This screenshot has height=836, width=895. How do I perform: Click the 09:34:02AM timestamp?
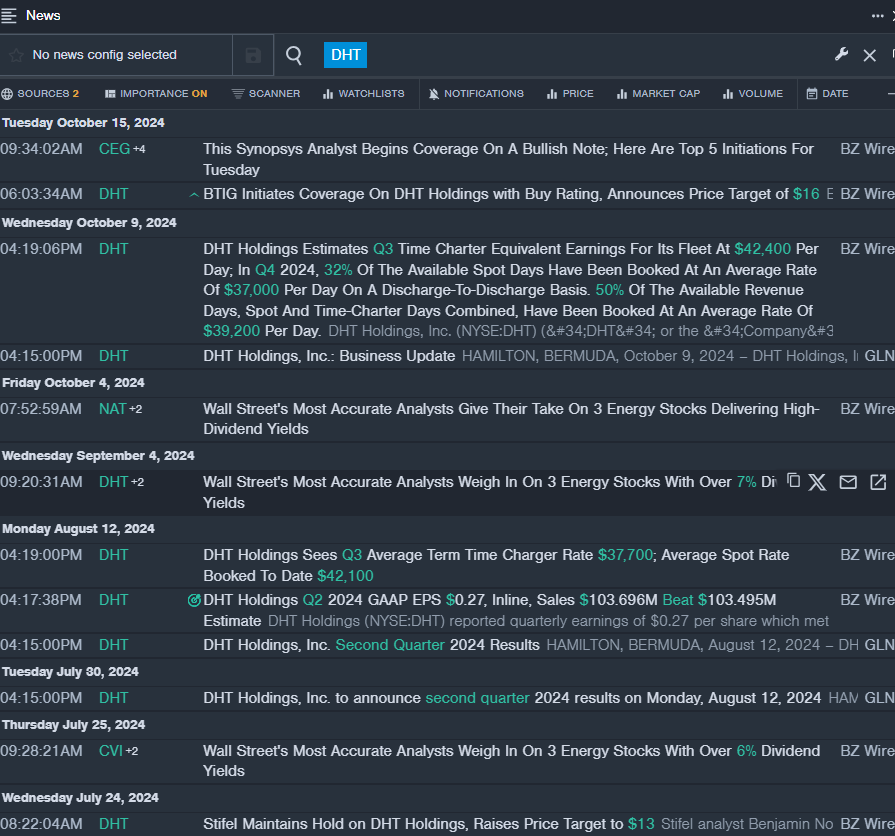(x=41, y=149)
